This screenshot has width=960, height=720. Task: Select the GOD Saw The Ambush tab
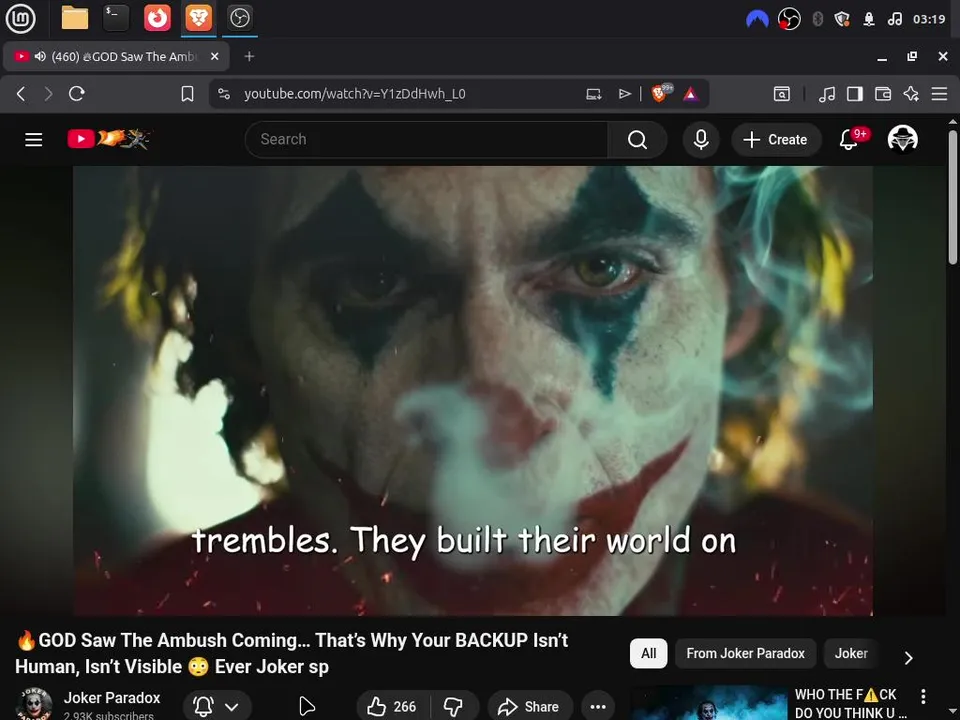click(x=116, y=56)
